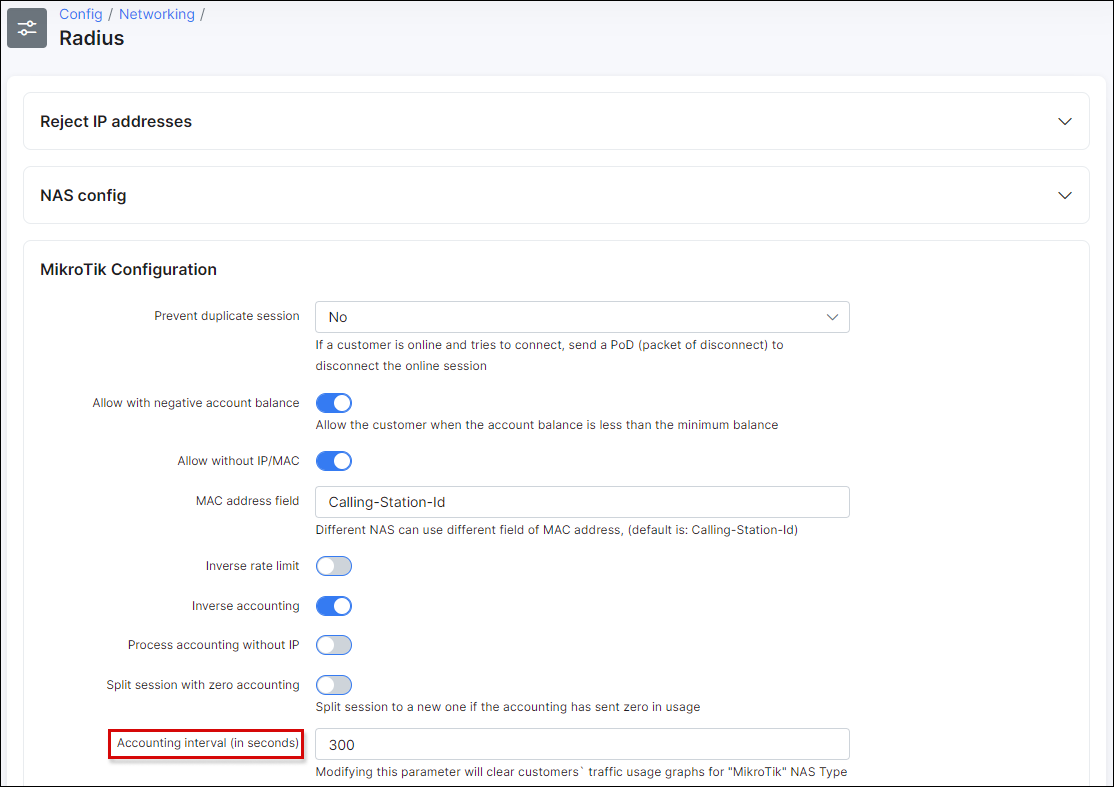
Task: Click the MAC address field label
Action: coord(247,501)
